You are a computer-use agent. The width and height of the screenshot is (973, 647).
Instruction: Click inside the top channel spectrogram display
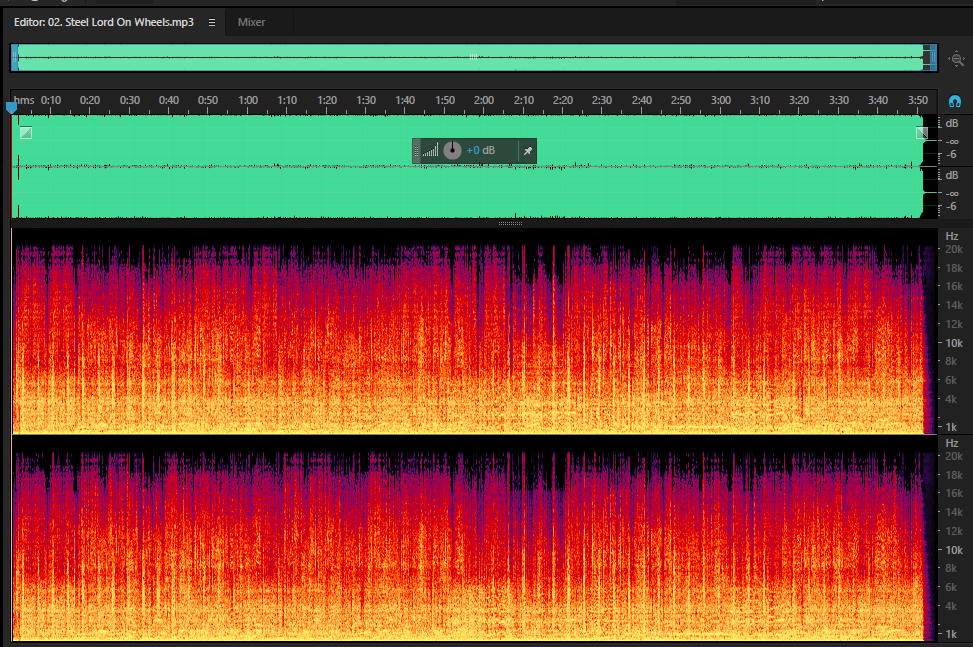click(x=474, y=331)
